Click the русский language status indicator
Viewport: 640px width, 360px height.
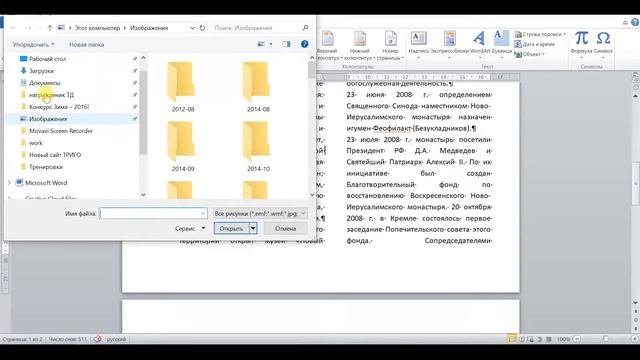(x=116, y=339)
